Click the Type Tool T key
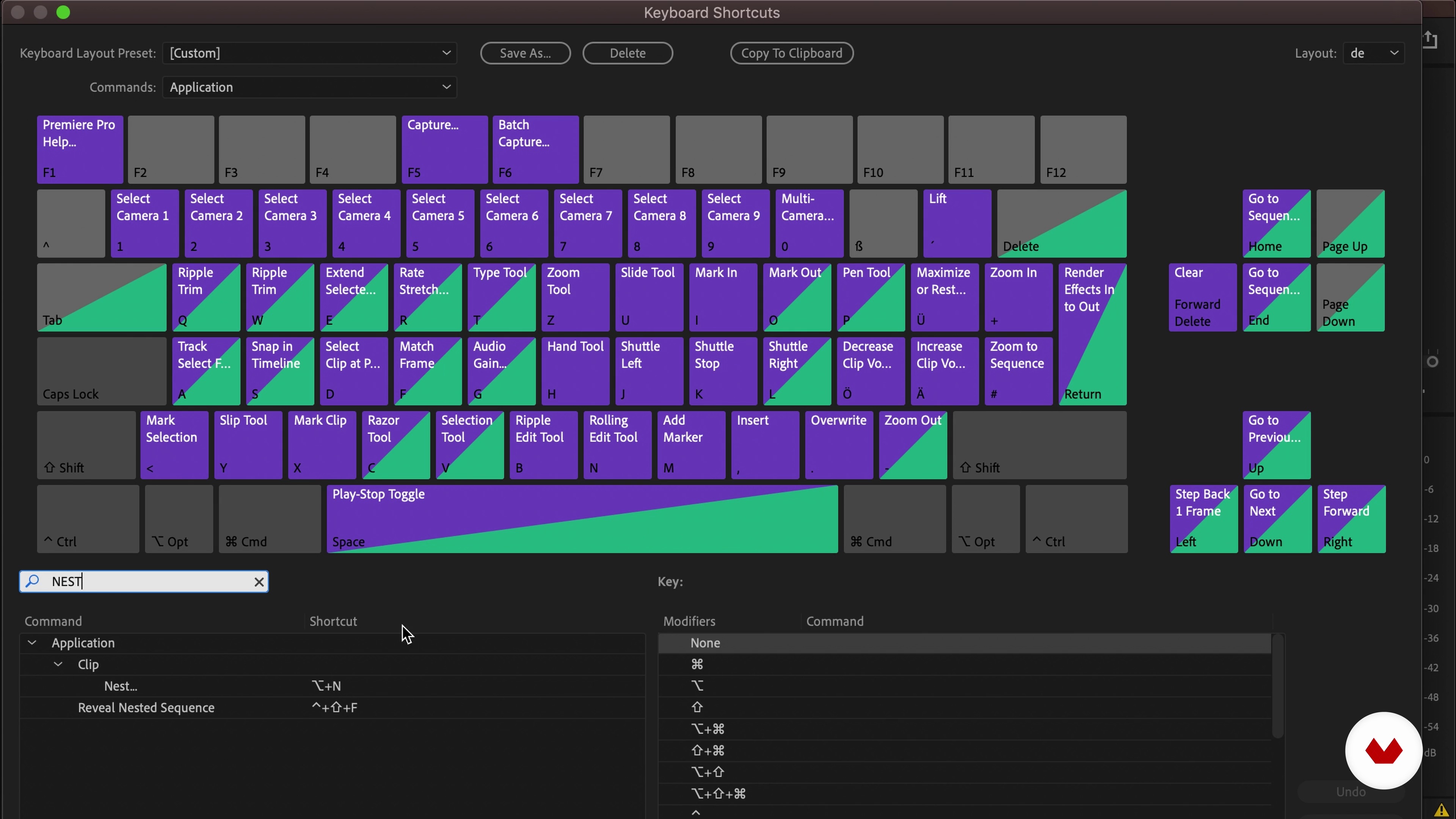Viewport: 1456px width, 819px height. pyautogui.click(x=502, y=297)
